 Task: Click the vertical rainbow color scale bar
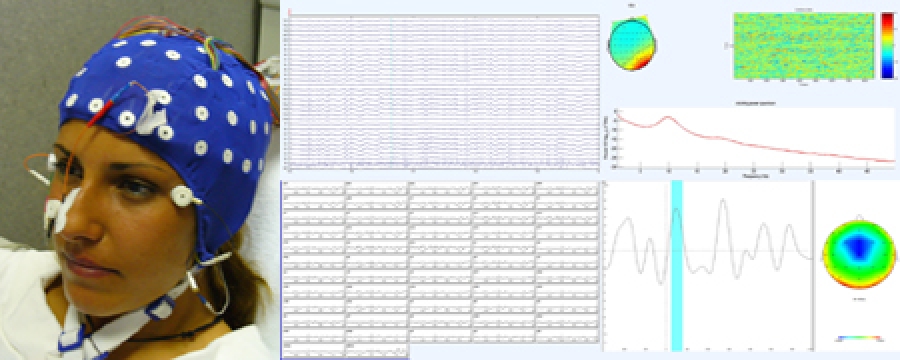click(887, 46)
